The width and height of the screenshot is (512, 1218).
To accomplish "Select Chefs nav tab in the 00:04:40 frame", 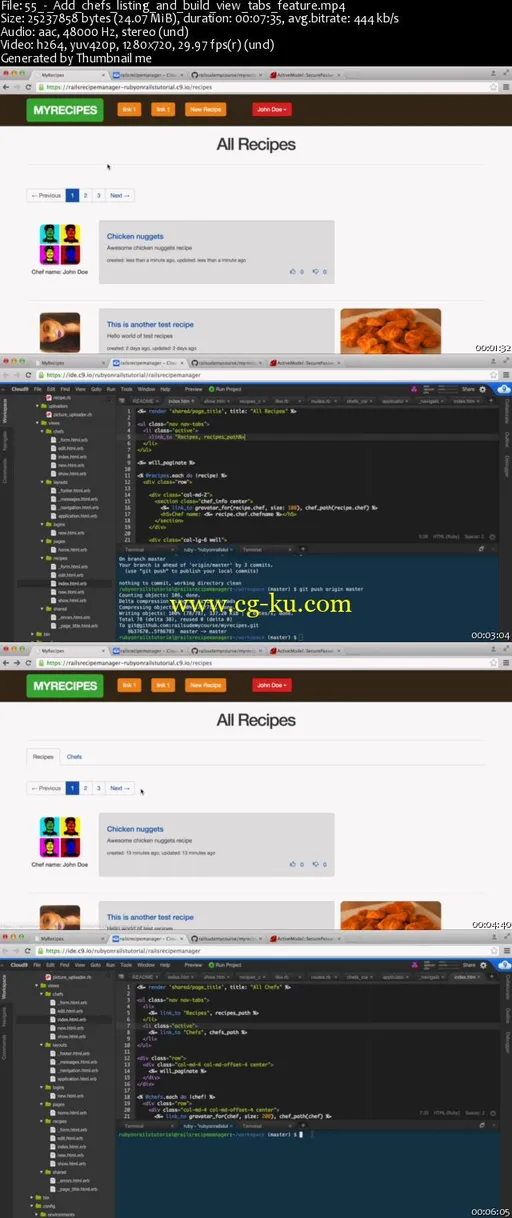I will coord(74,756).
